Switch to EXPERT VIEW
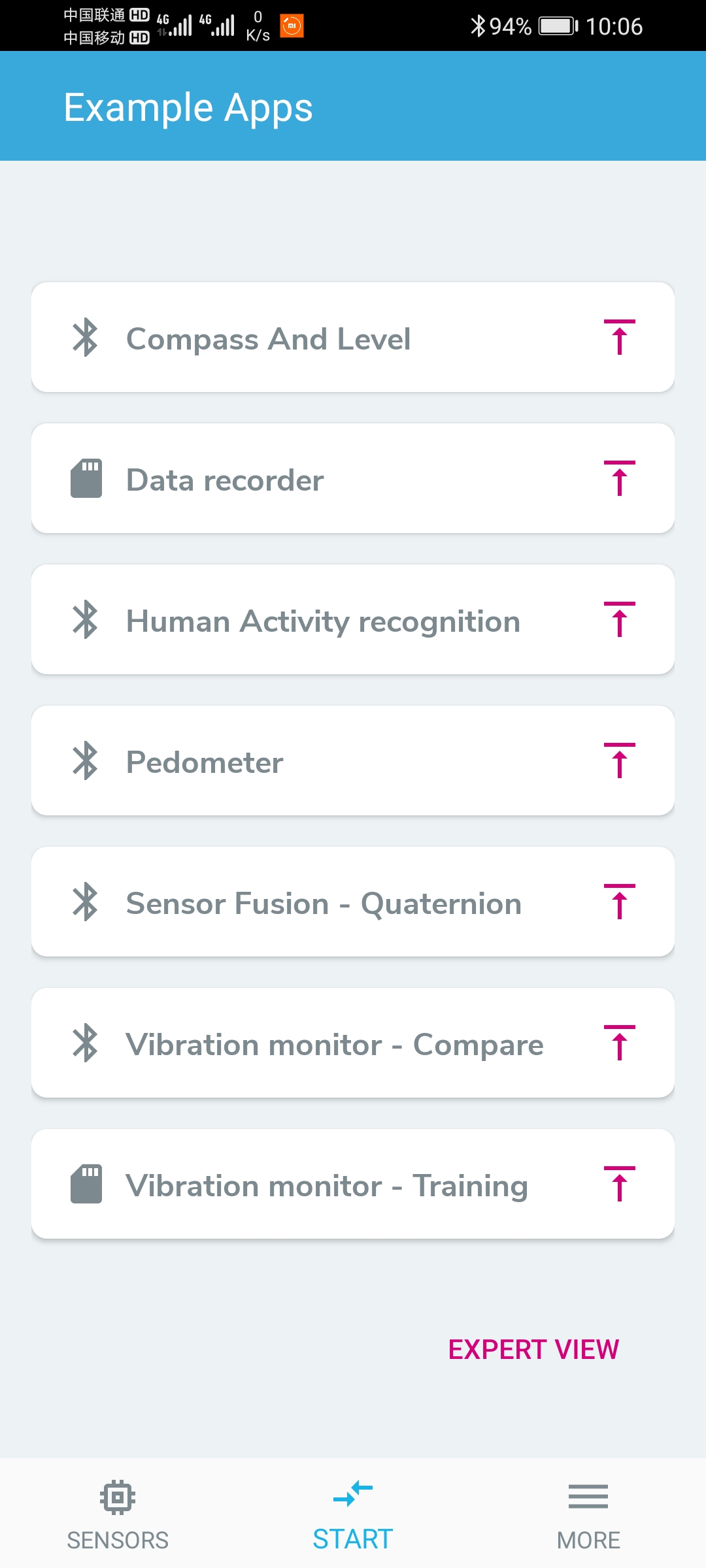The height and width of the screenshot is (1568, 706). pos(533,1349)
